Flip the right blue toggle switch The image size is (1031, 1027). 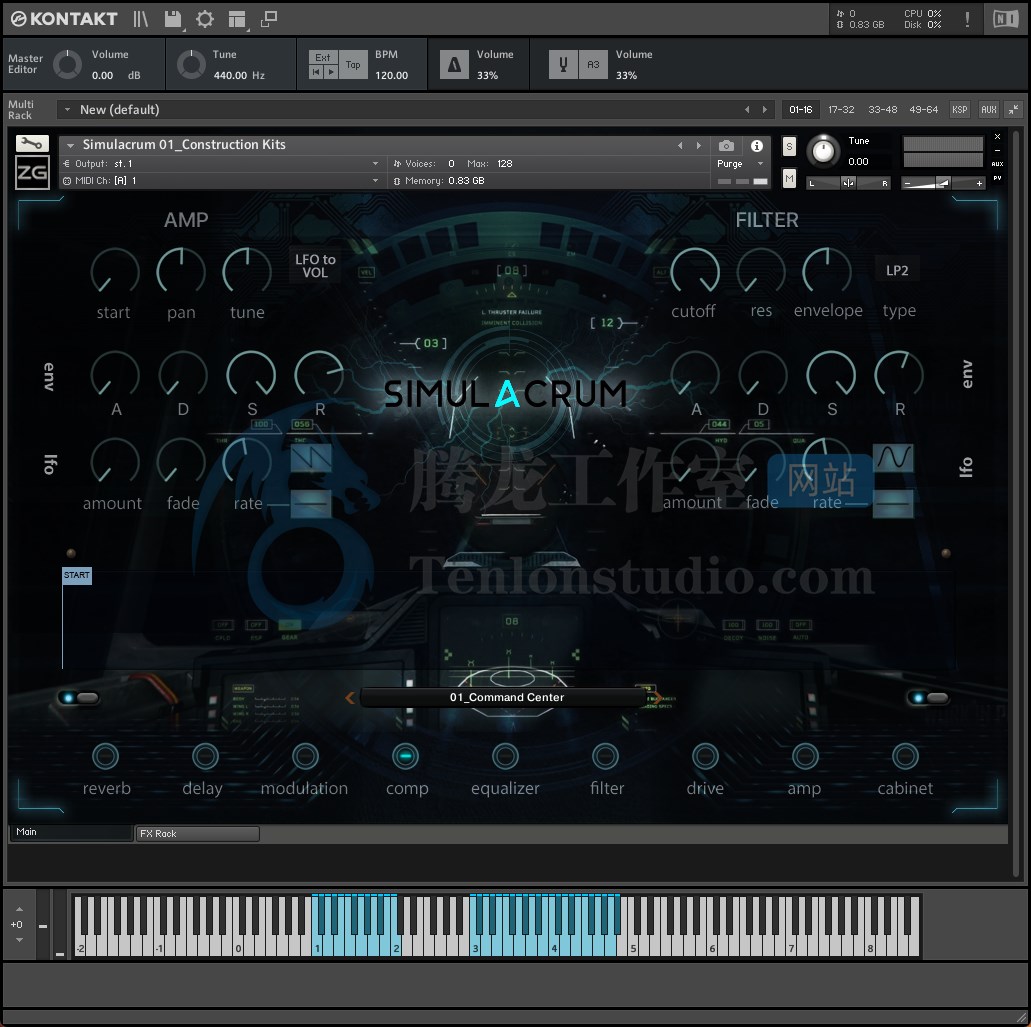[928, 698]
